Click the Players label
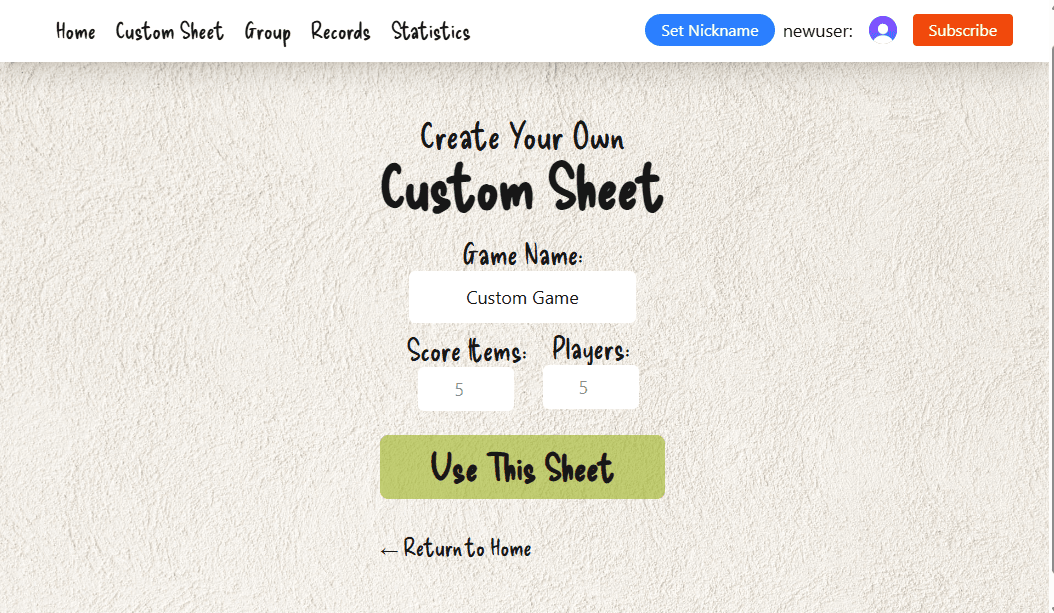Image resolution: width=1054 pixels, height=613 pixels. 590,350
